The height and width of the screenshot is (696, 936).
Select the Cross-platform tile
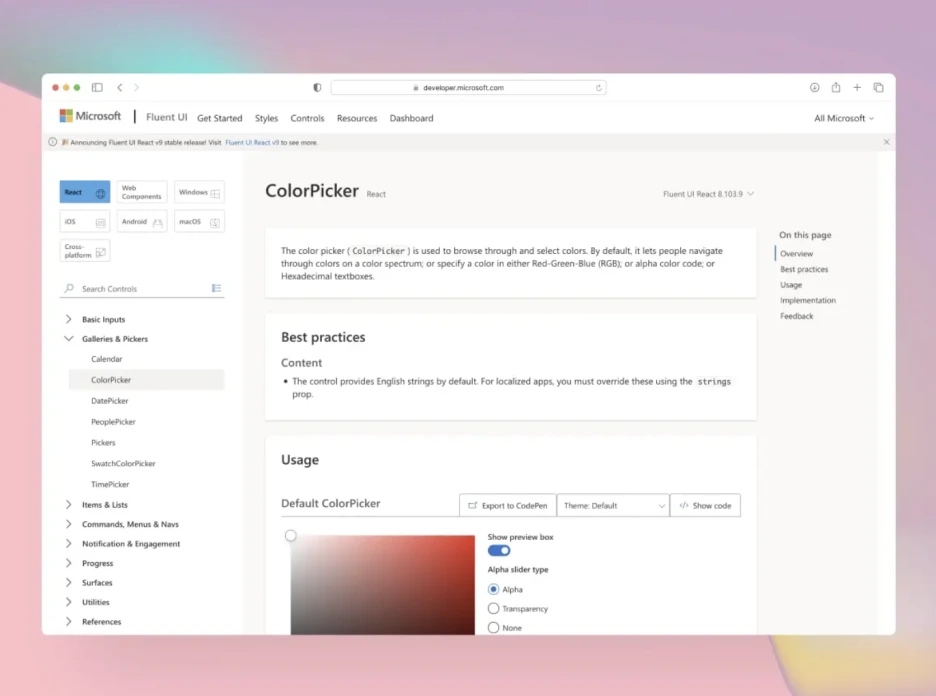coord(85,251)
